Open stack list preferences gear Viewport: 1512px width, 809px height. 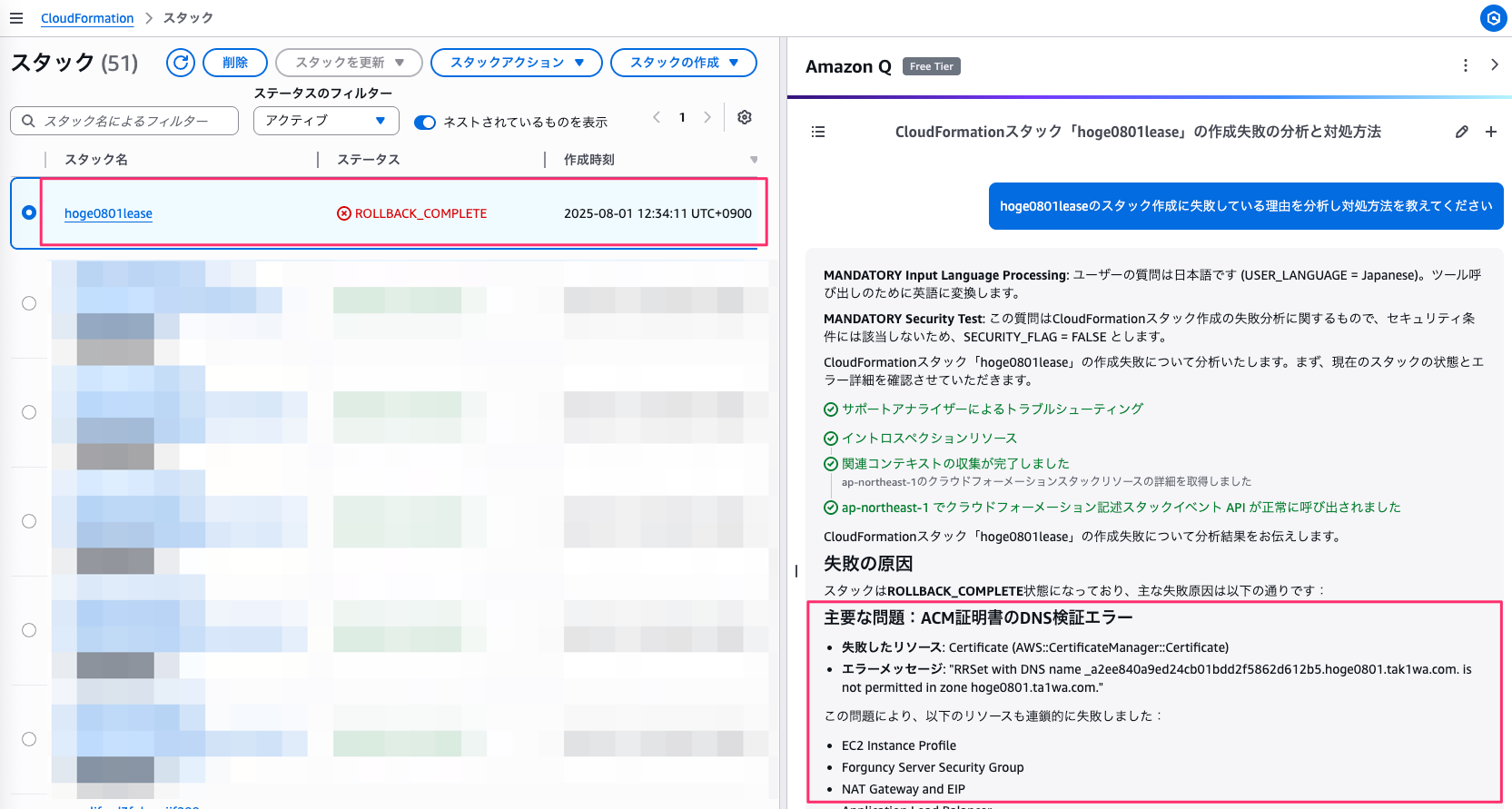745,117
